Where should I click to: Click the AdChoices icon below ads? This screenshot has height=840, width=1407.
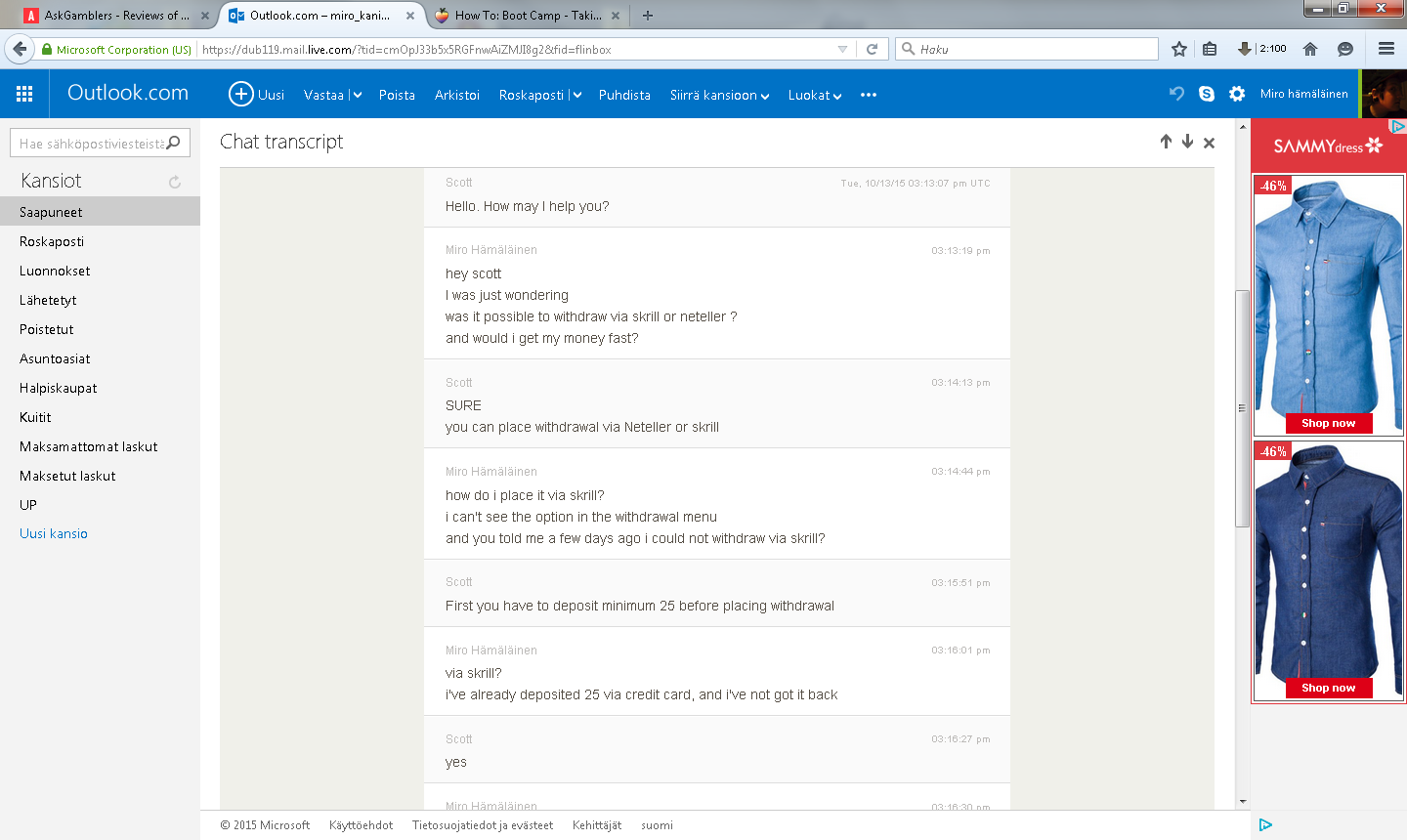1265,824
